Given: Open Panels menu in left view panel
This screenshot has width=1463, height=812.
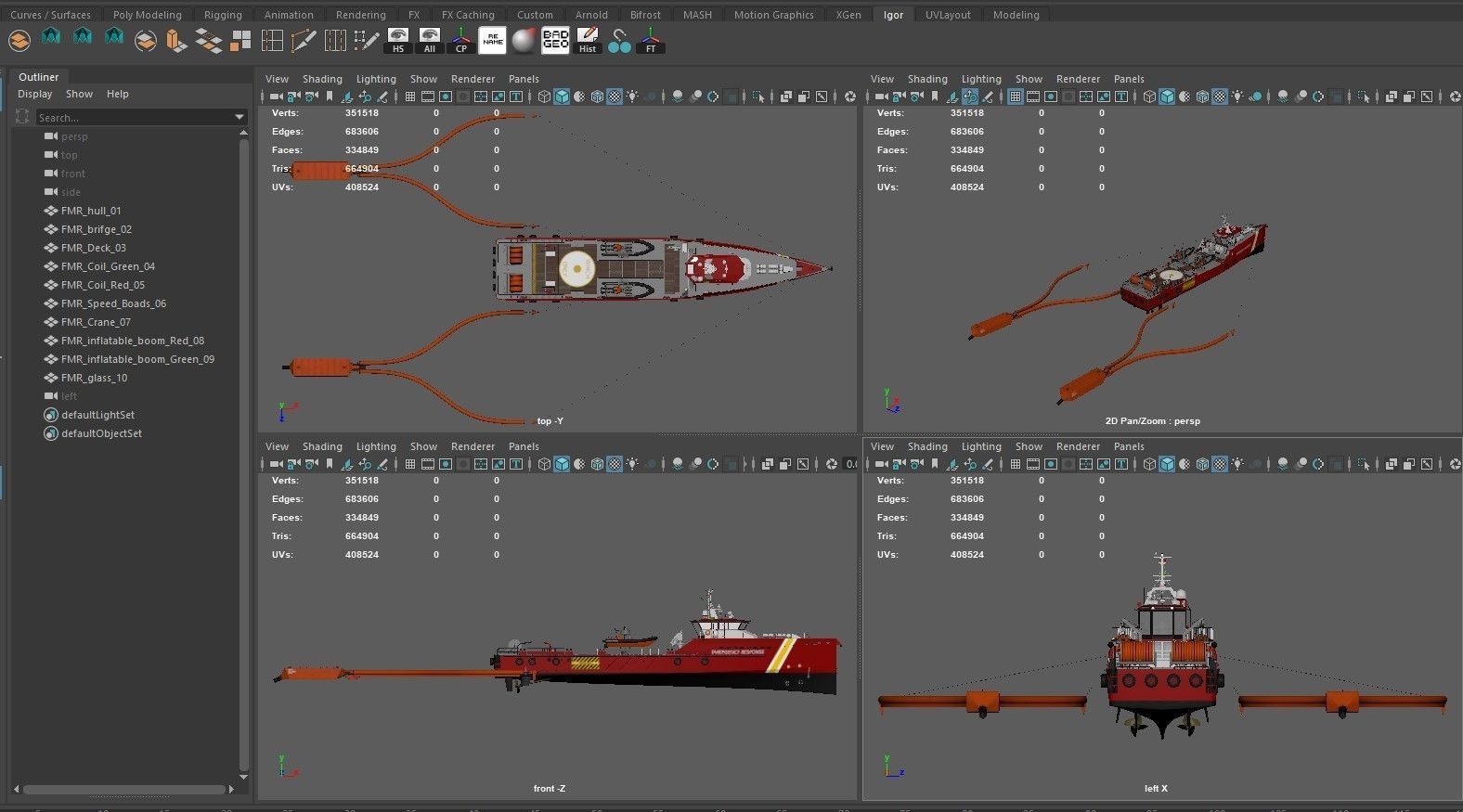Looking at the screenshot, I should (1129, 446).
